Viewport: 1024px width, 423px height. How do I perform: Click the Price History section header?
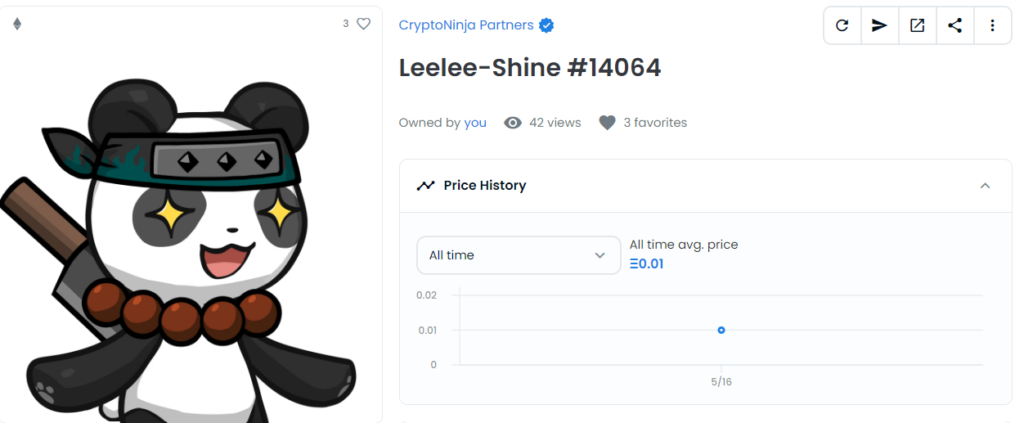click(705, 186)
